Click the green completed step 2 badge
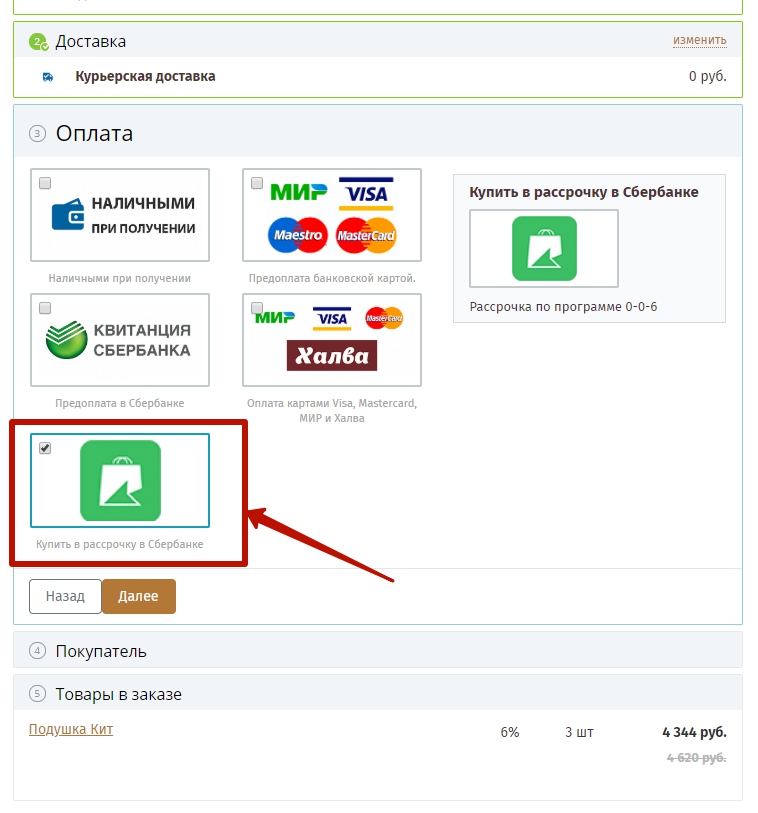758x813 pixels. (x=38, y=41)
